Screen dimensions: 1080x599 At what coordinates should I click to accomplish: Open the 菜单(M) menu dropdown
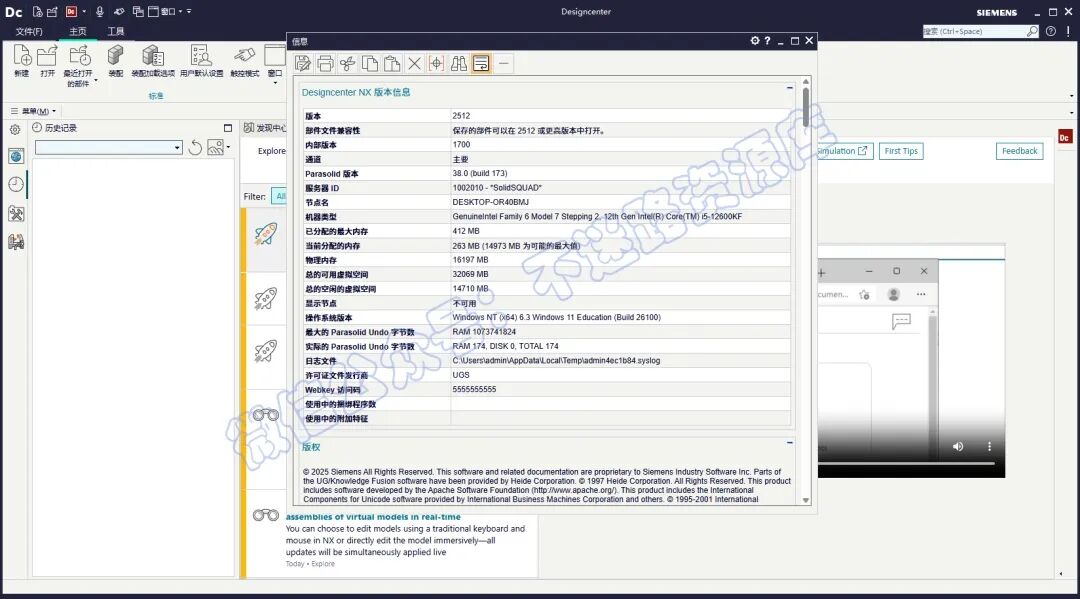pyautogui.click(x=33, y=111)
